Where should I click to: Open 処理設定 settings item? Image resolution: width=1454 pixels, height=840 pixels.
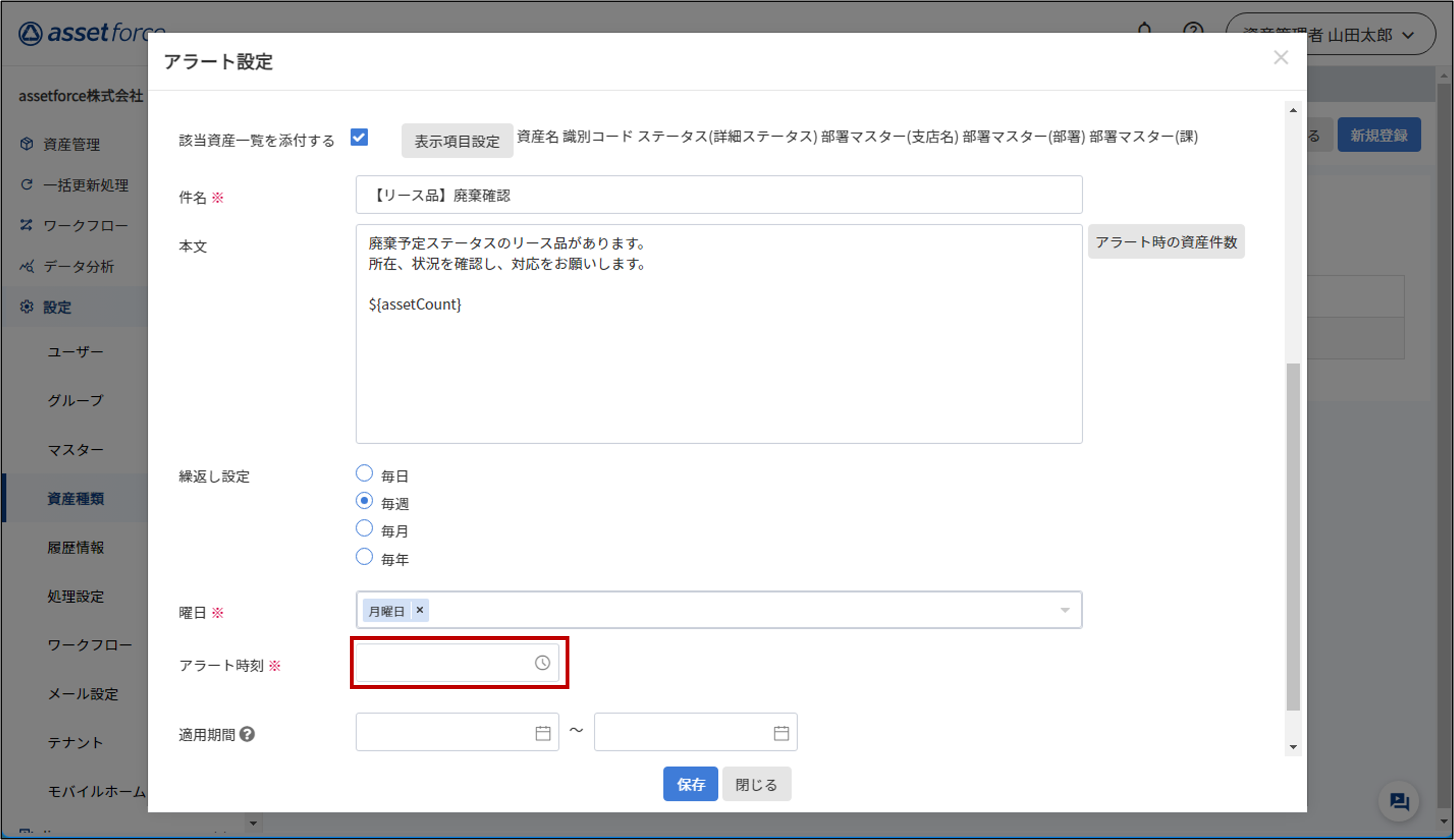76,597
